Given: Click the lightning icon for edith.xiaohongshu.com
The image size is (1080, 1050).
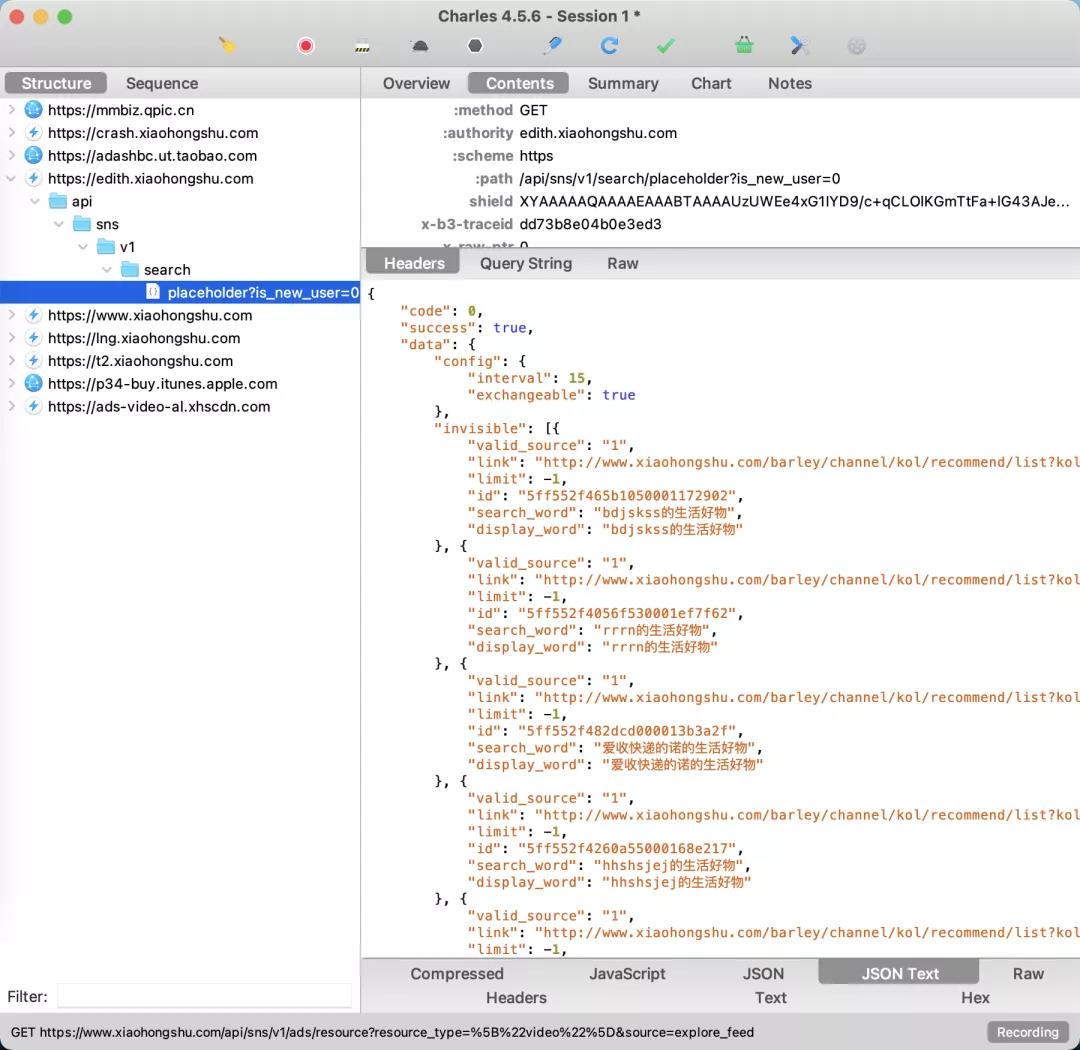Looking at the screenshot, I should tap(33, 178).
